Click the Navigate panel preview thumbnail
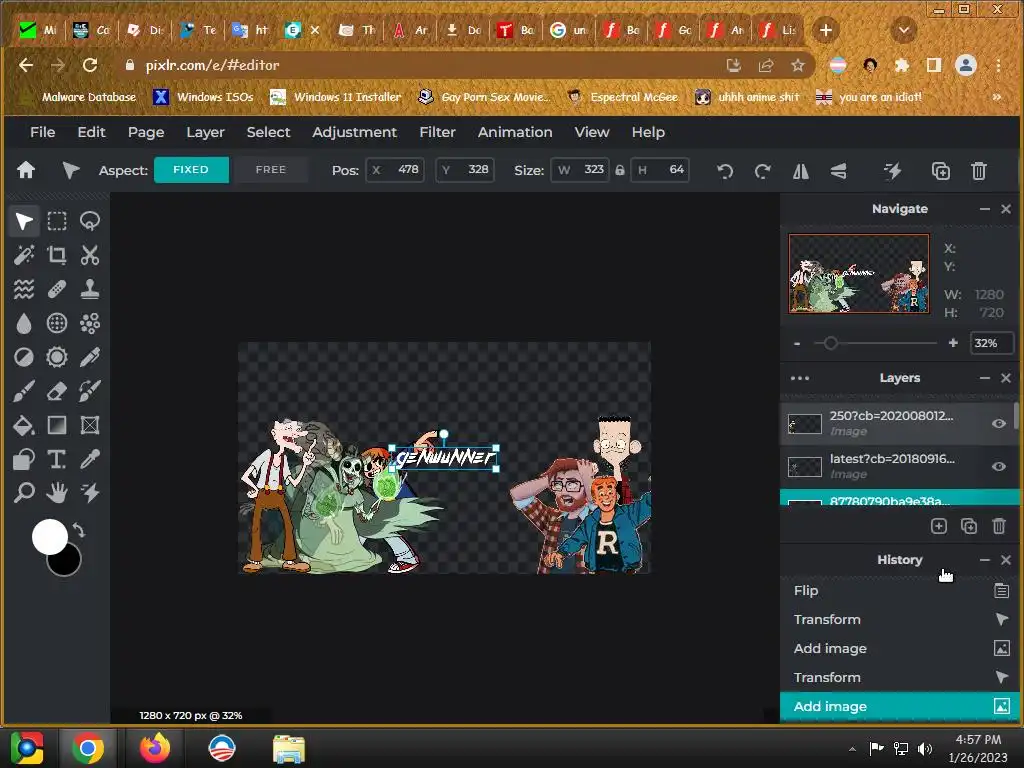This screenshot has width=1024, height=768. 859,274
